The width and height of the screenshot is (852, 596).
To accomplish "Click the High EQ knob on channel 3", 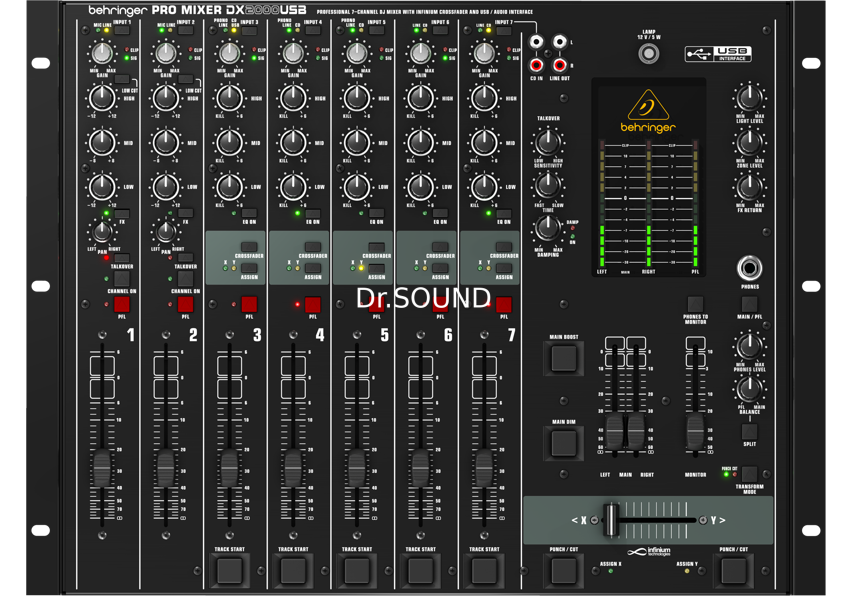I will (229, 98).
